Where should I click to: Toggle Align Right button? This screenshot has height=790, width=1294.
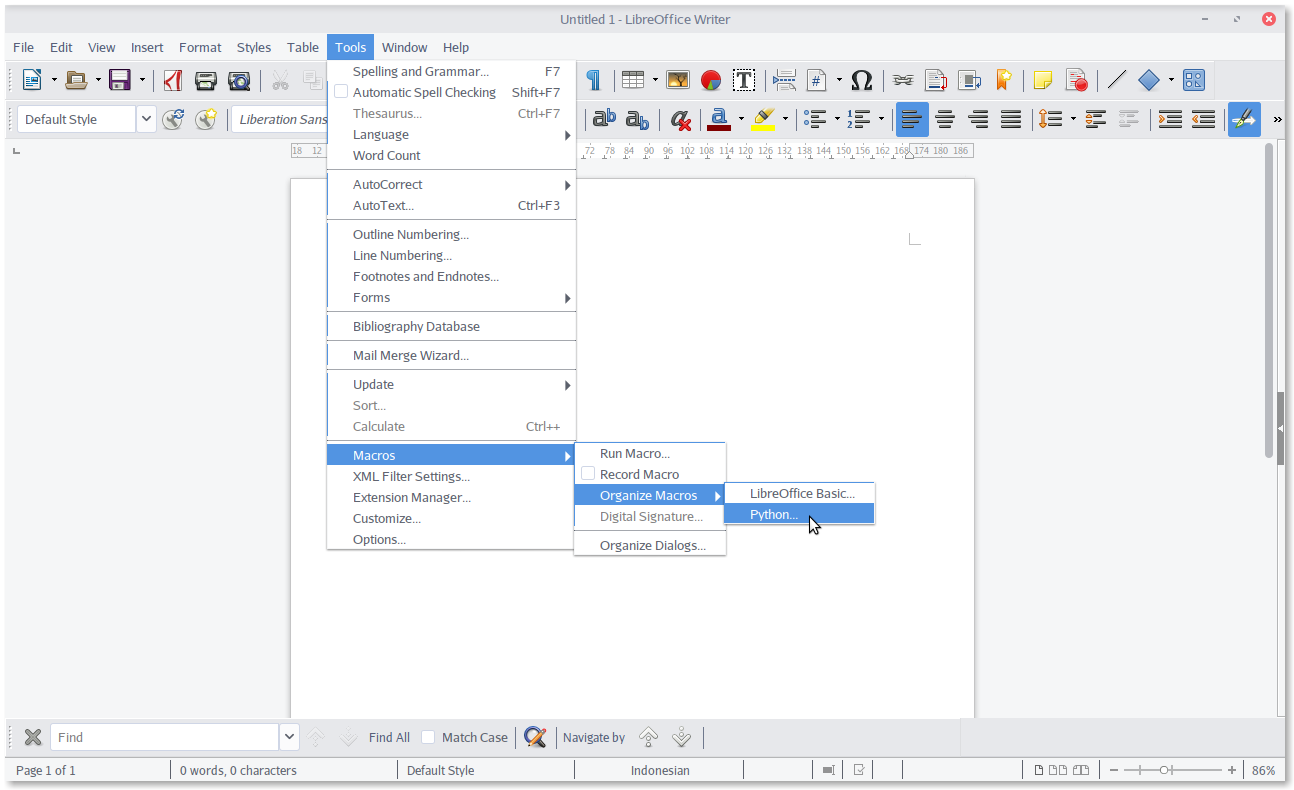[x=978, y=119]
